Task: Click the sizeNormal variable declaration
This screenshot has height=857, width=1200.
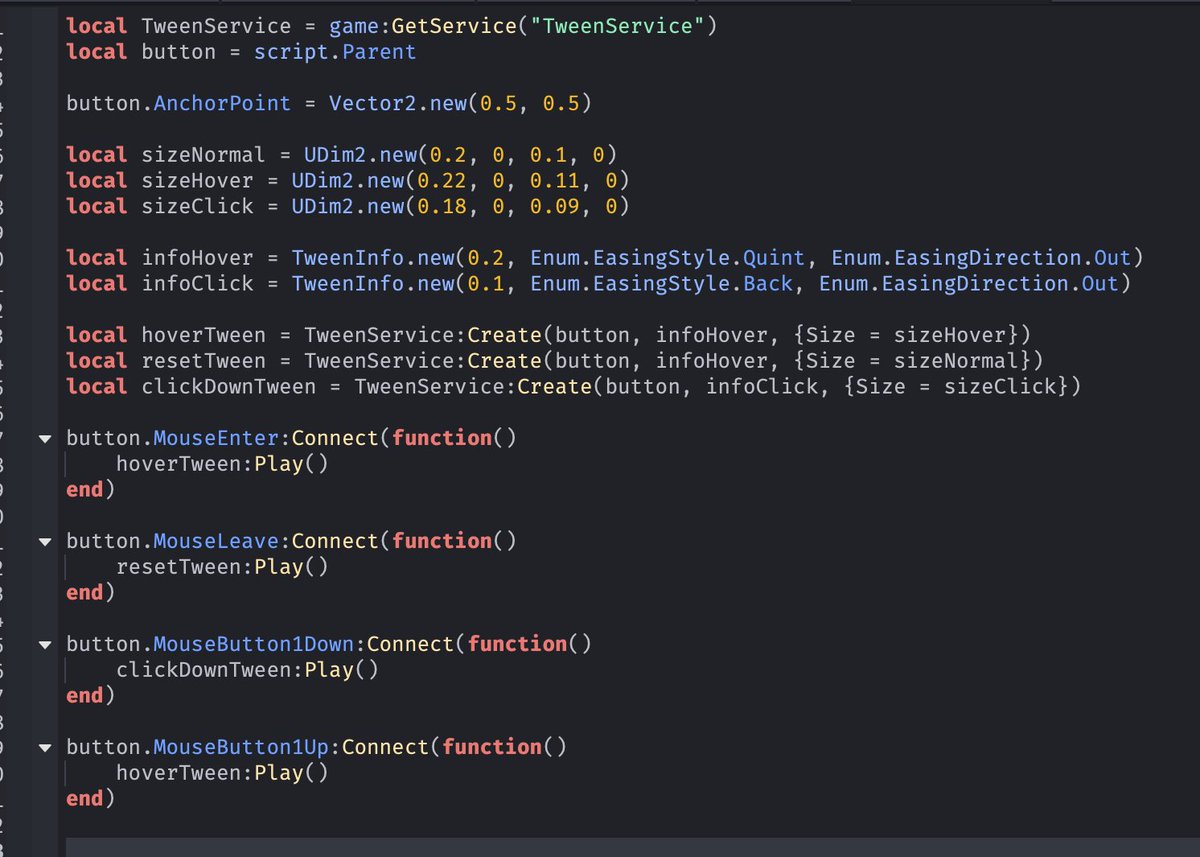Action: coord(204,155)
